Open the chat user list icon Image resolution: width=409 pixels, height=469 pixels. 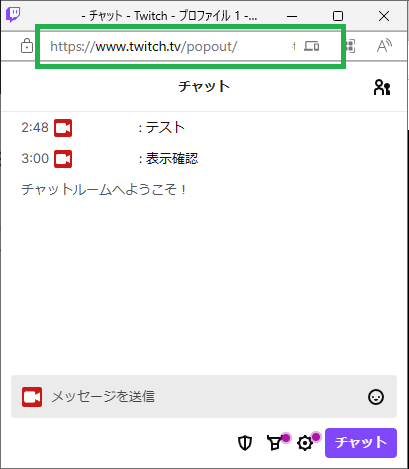coord(382,87)
